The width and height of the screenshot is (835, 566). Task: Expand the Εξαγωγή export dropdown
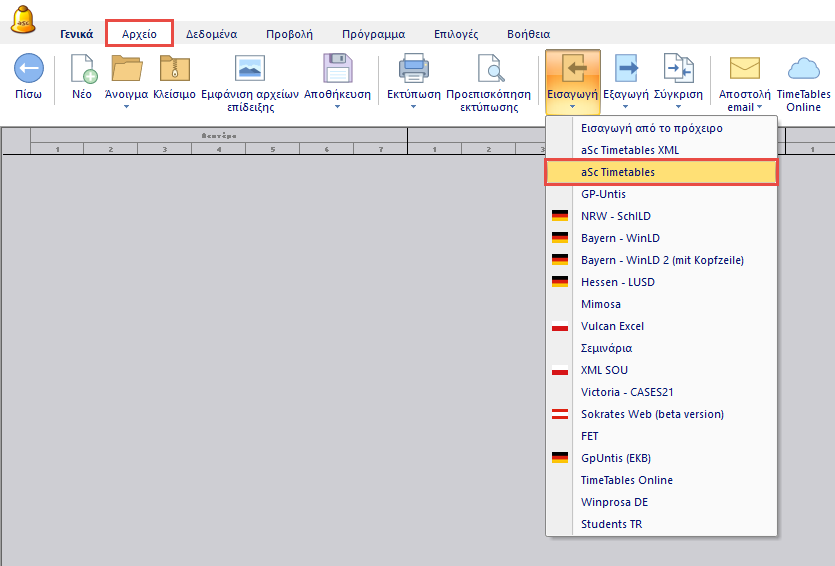tap(626, 107)
